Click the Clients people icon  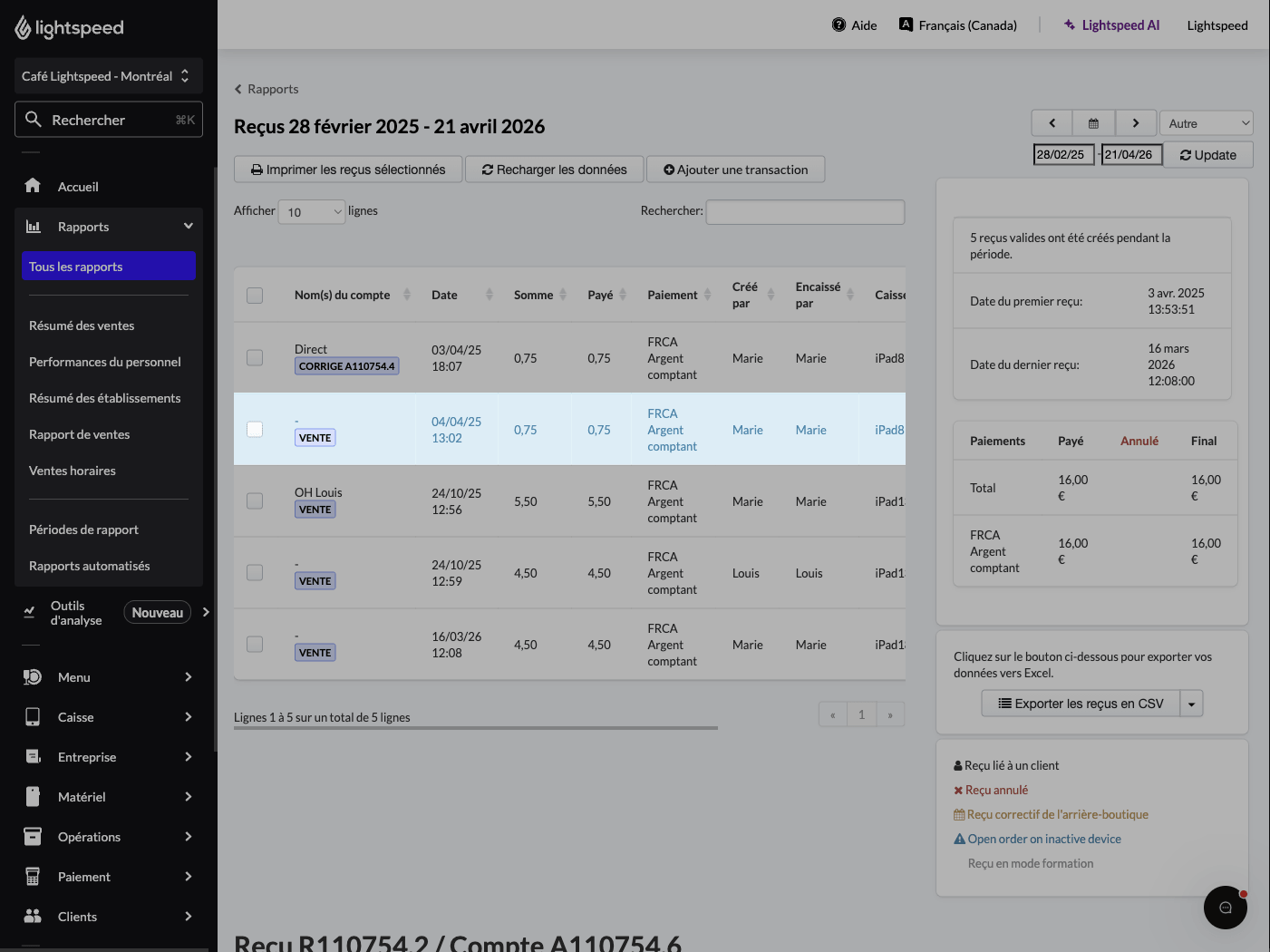pyautogui.click(x=33, y=917)
